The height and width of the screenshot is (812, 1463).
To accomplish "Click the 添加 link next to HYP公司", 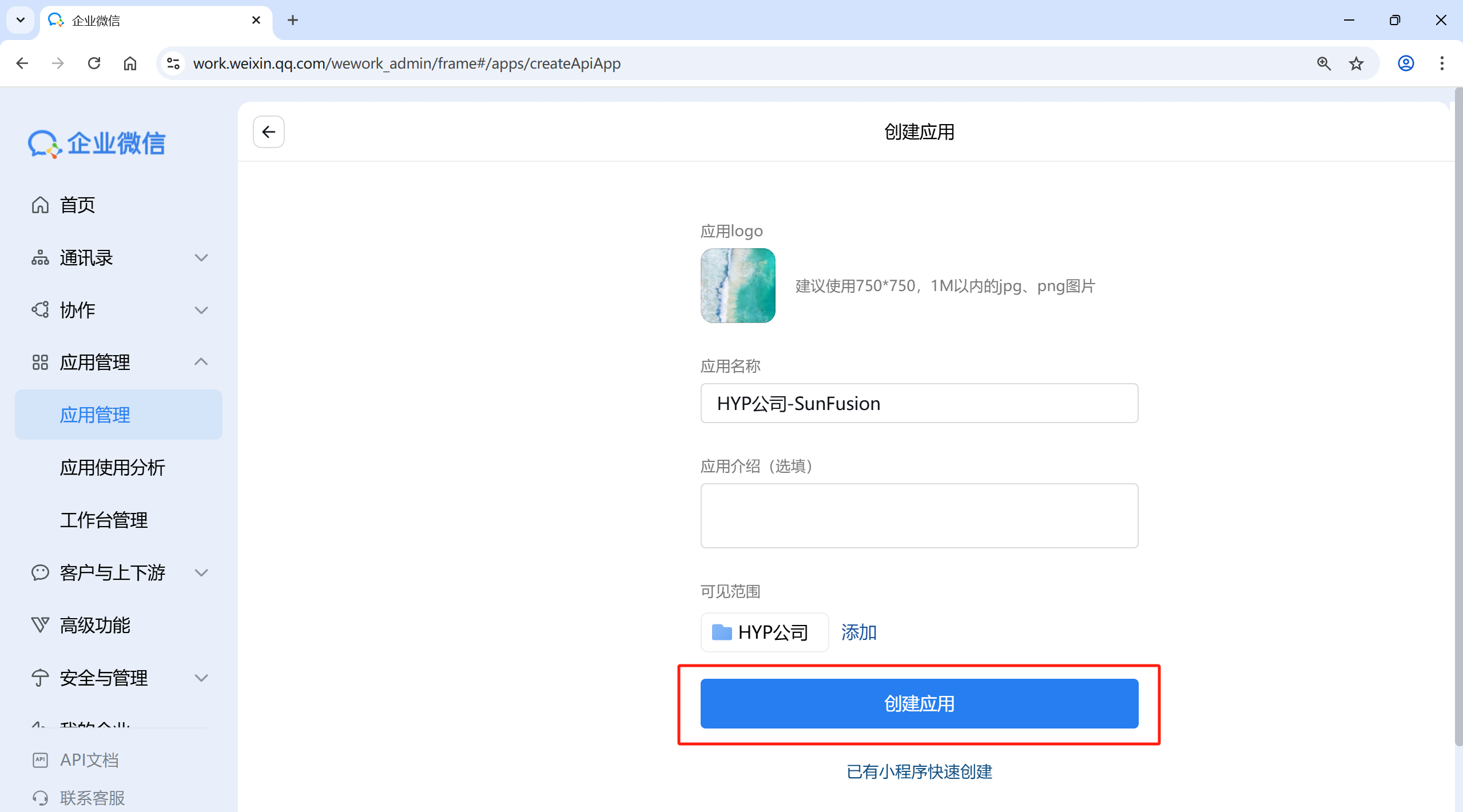I will point(858,632).
